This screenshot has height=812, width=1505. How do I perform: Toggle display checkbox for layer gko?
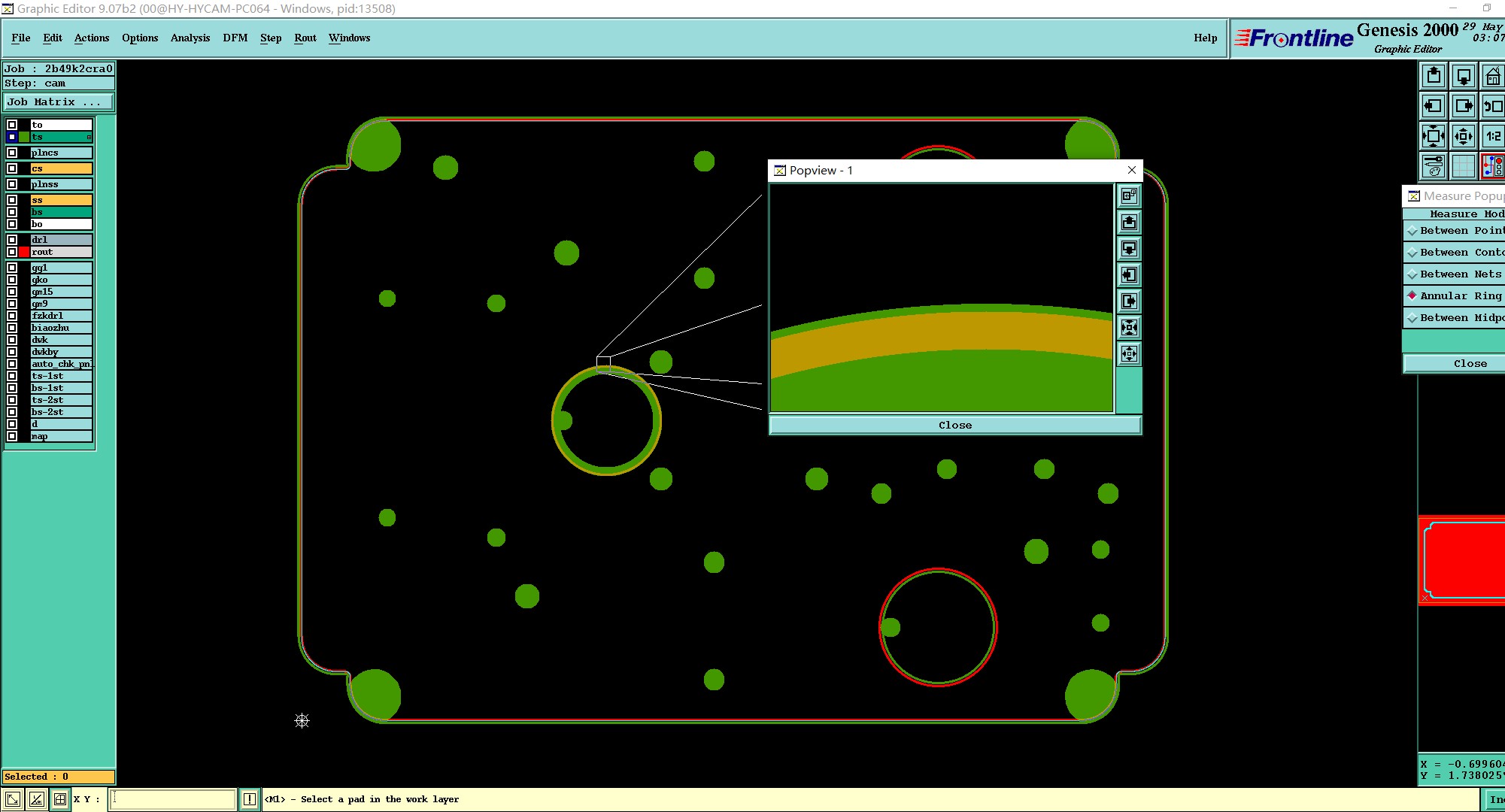(x=12, y=280)
